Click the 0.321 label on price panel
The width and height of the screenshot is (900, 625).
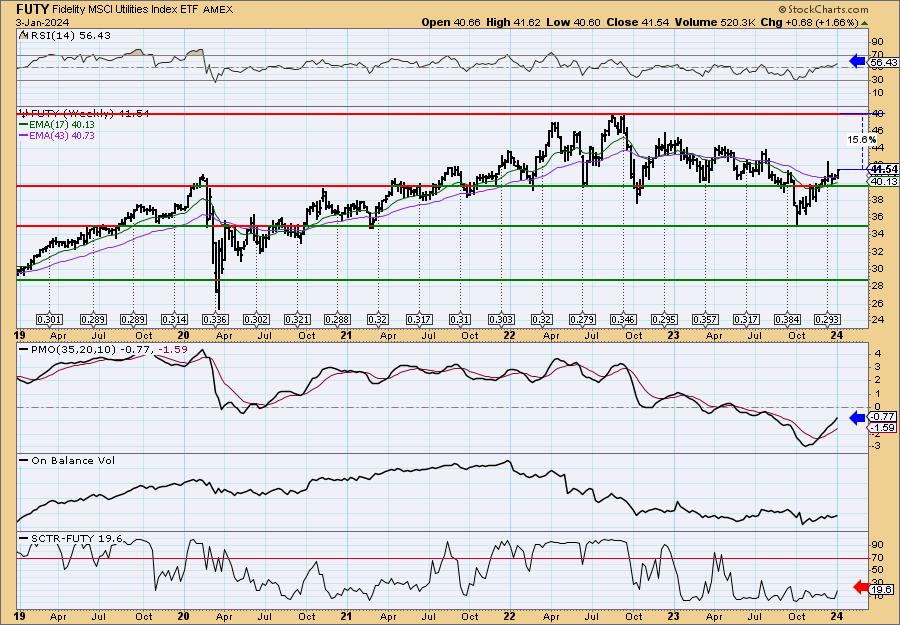coord(297,320)
